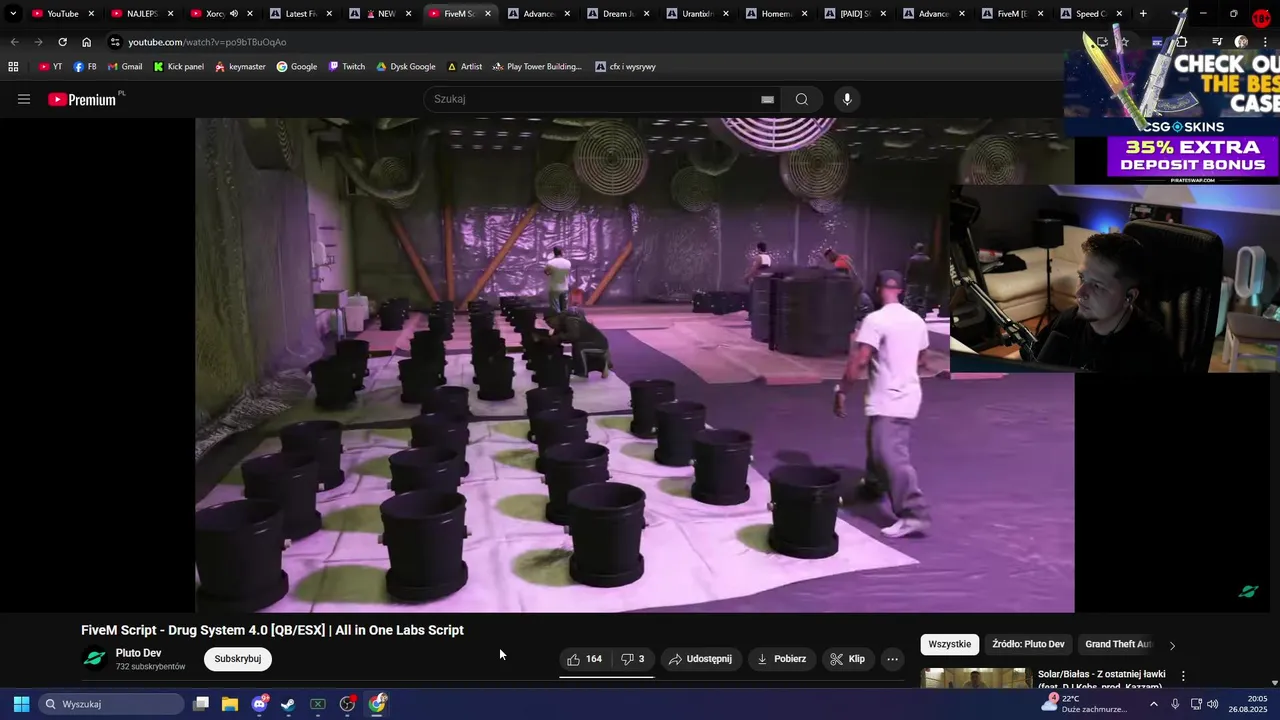Switch to the Homem browser tab
Image resolution: width=1280 pixels, height=720 pixels.
(x=775, y=14)
